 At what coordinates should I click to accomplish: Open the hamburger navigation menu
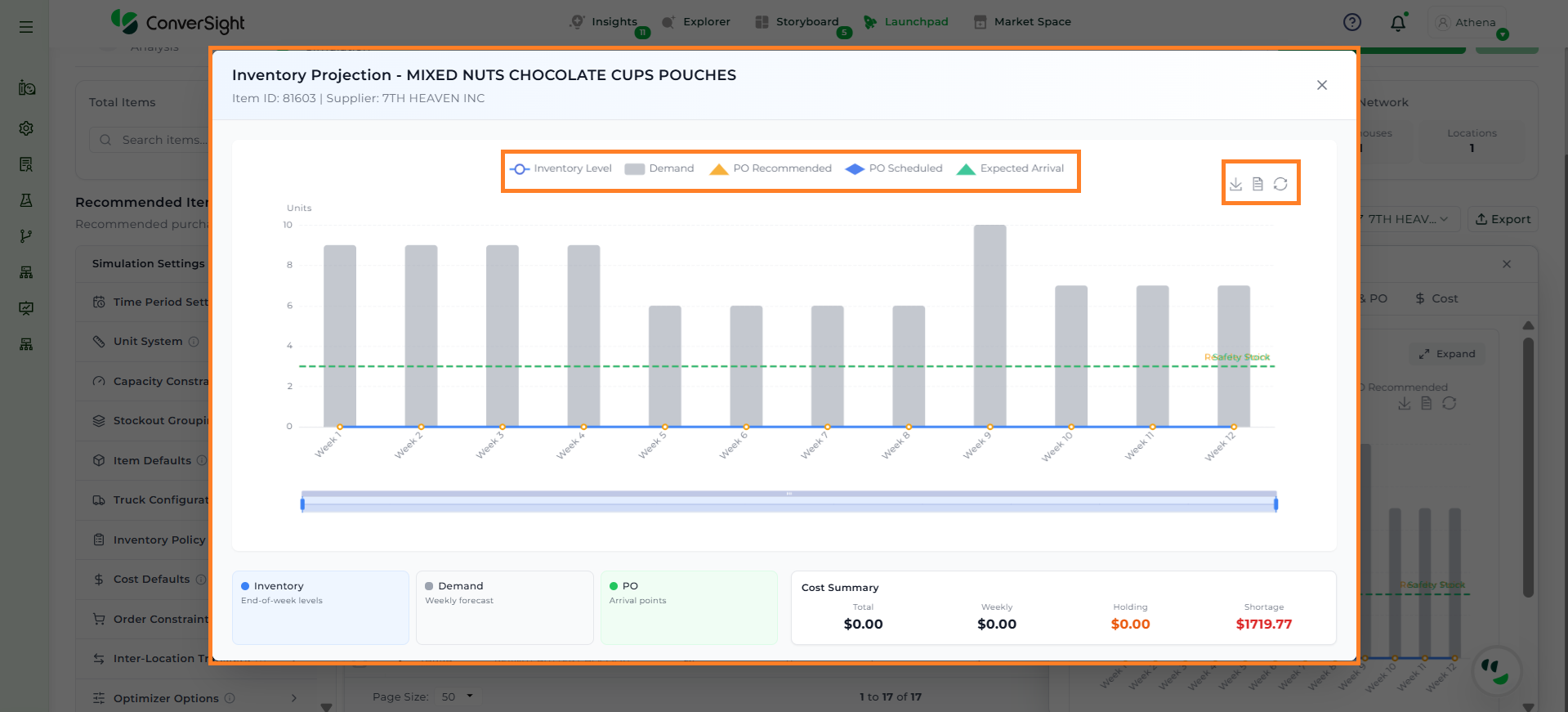point(26,27)
